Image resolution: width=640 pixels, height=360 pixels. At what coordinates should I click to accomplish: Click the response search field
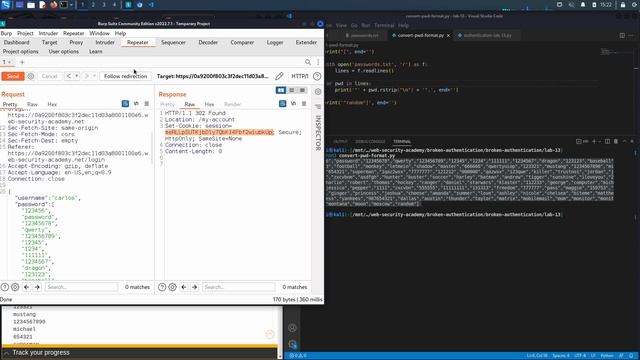point(239,287)
